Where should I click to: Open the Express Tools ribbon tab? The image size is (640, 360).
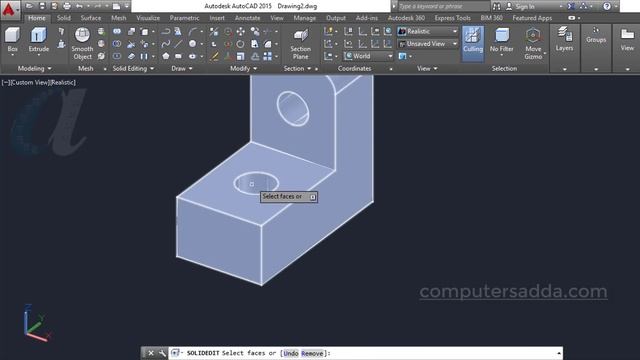[x=452, y=18]
